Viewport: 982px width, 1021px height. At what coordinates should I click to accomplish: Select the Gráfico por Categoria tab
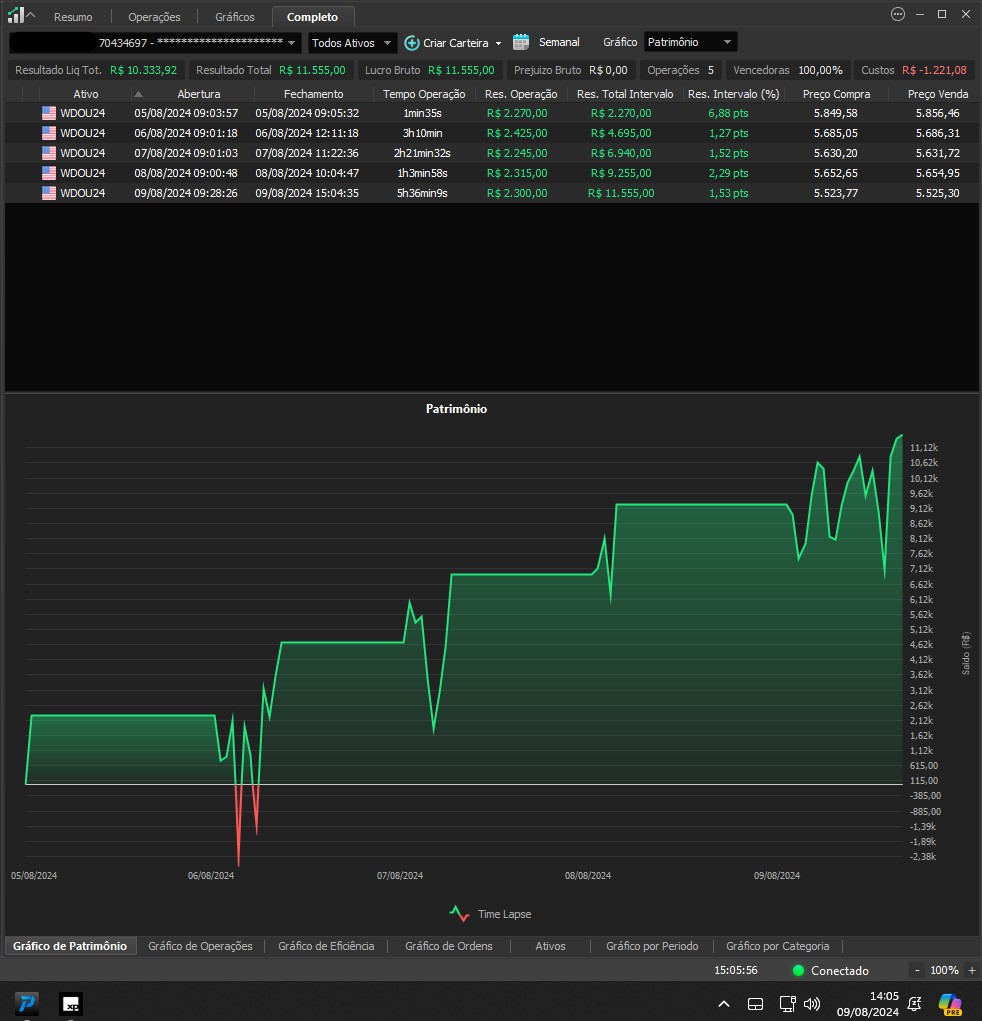777,946
